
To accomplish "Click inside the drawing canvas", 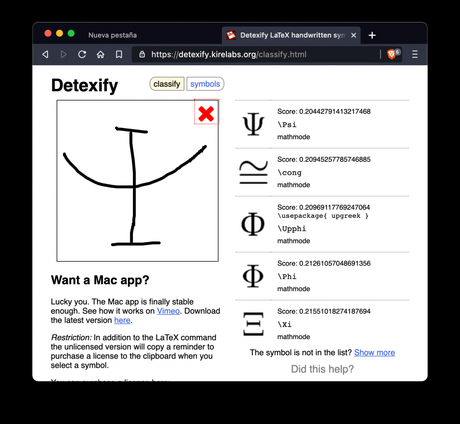I will pos(138,181).
